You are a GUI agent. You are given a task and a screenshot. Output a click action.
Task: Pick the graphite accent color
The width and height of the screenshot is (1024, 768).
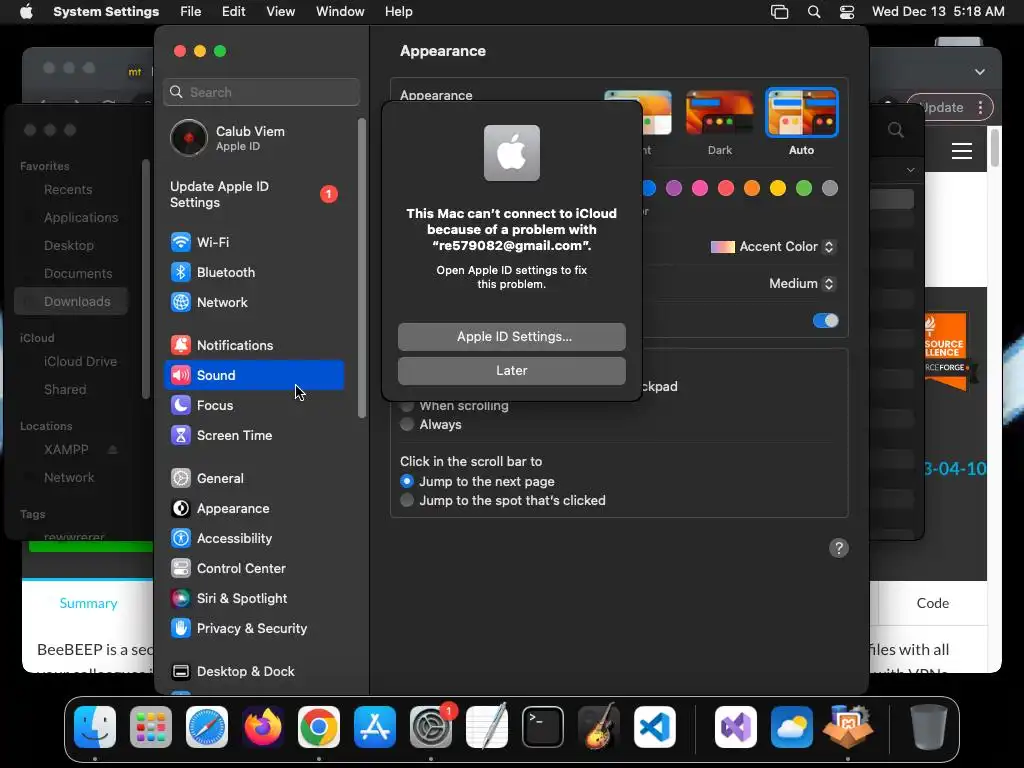pos(830,189)
